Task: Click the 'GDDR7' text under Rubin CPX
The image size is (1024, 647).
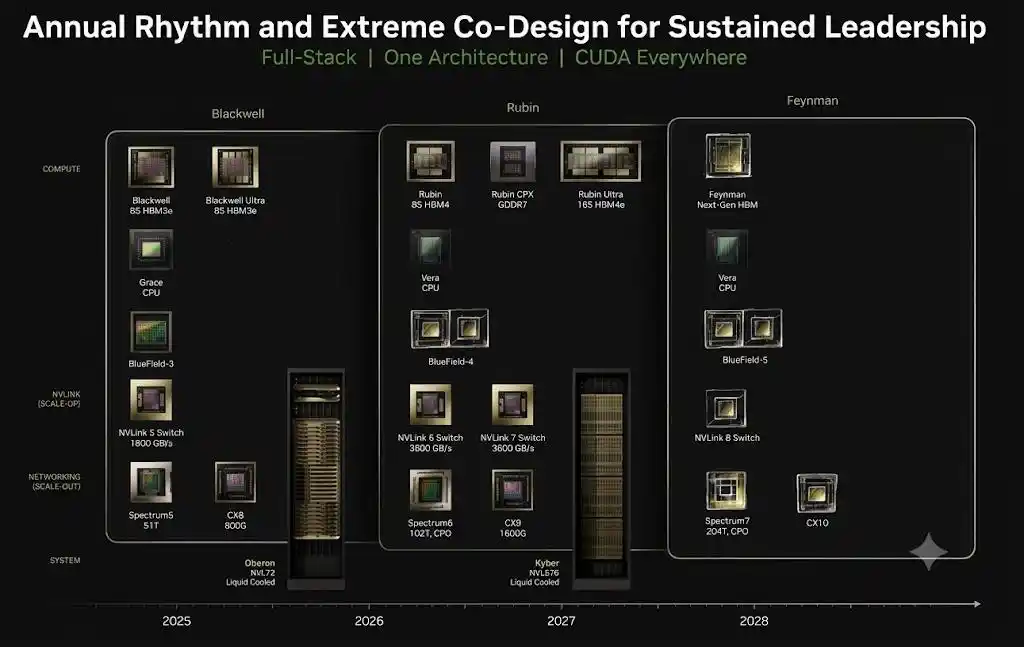Action: pyautogui.click(x=513, y=205)
